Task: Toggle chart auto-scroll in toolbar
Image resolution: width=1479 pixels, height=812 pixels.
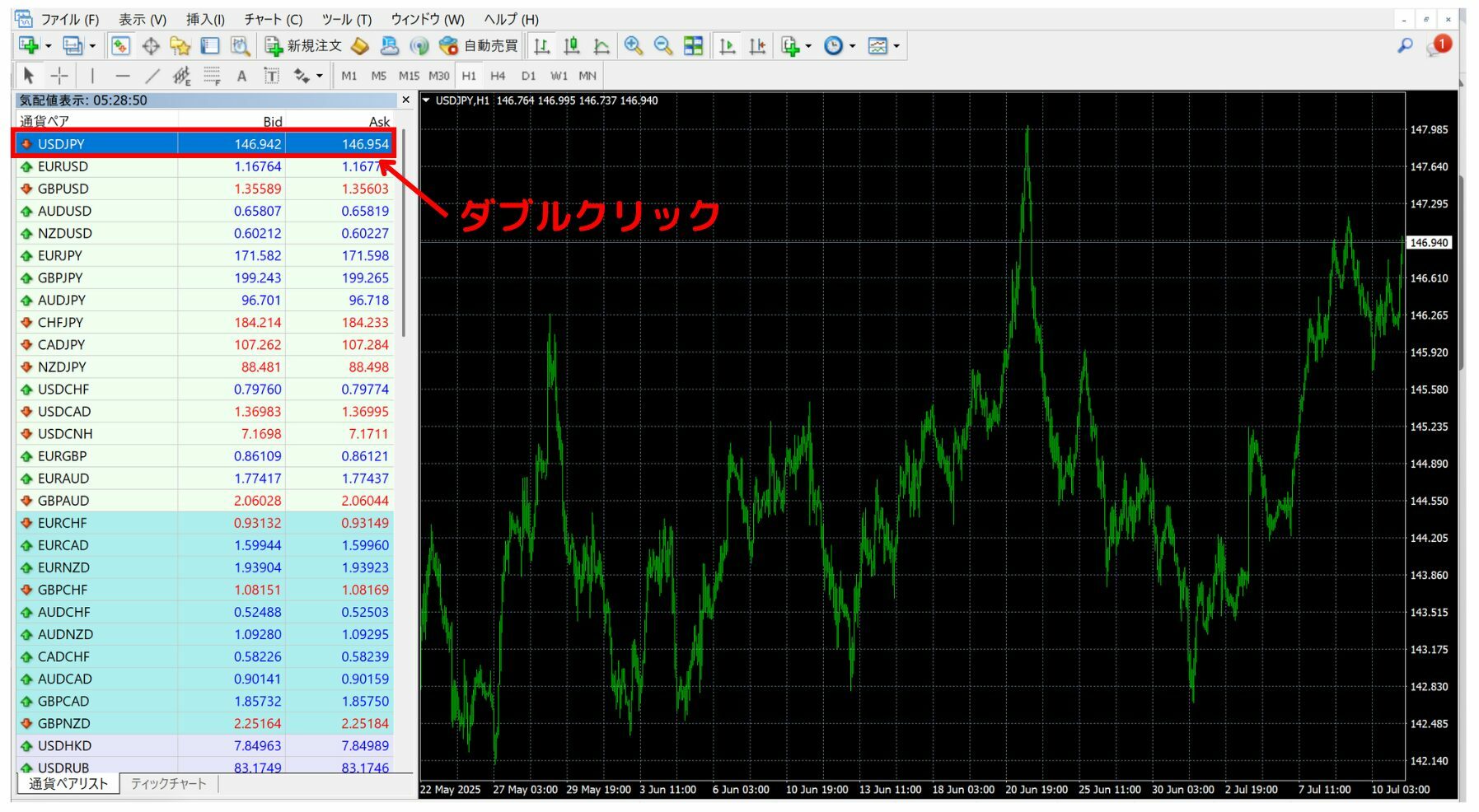Action: pyautogui.click(x=727, y=46)
